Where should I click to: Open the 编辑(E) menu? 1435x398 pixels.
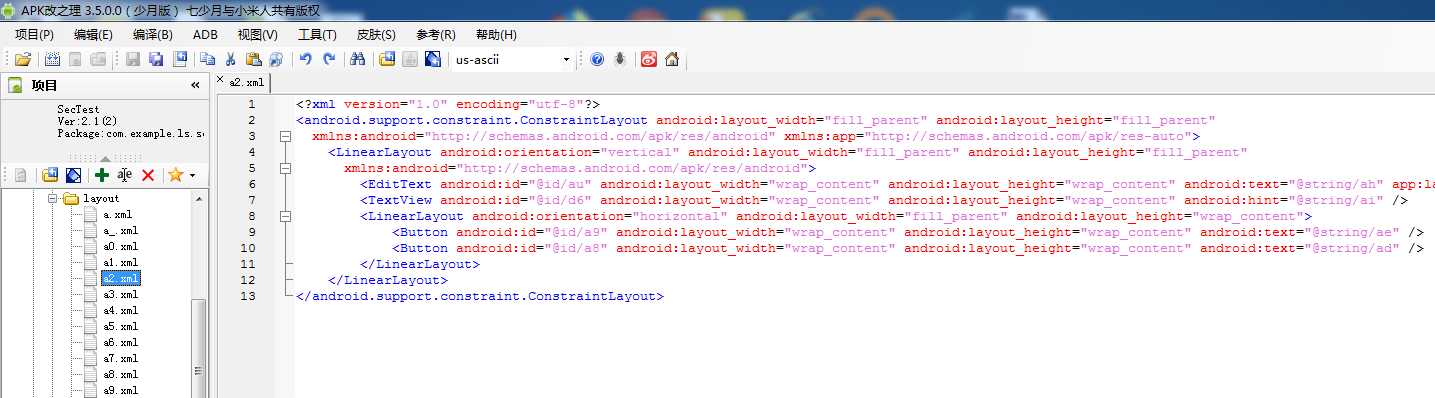pyautogui.click(x=93, y=35)
